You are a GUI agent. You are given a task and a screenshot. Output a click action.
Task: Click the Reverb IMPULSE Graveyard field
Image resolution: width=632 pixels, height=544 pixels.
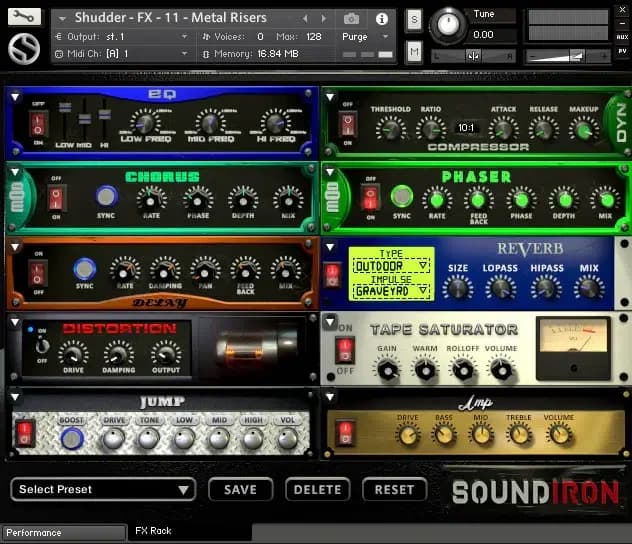point(391,290)
